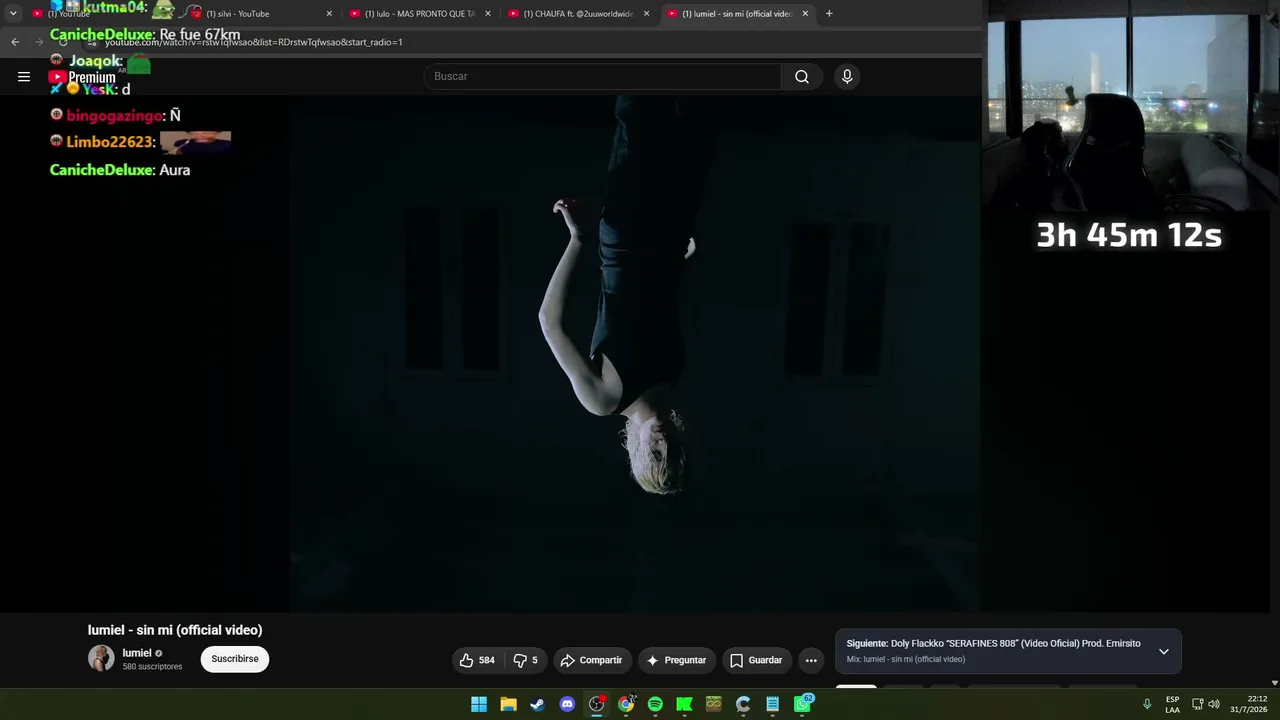Open File Explorer from the taskbar

coord(508,704)
